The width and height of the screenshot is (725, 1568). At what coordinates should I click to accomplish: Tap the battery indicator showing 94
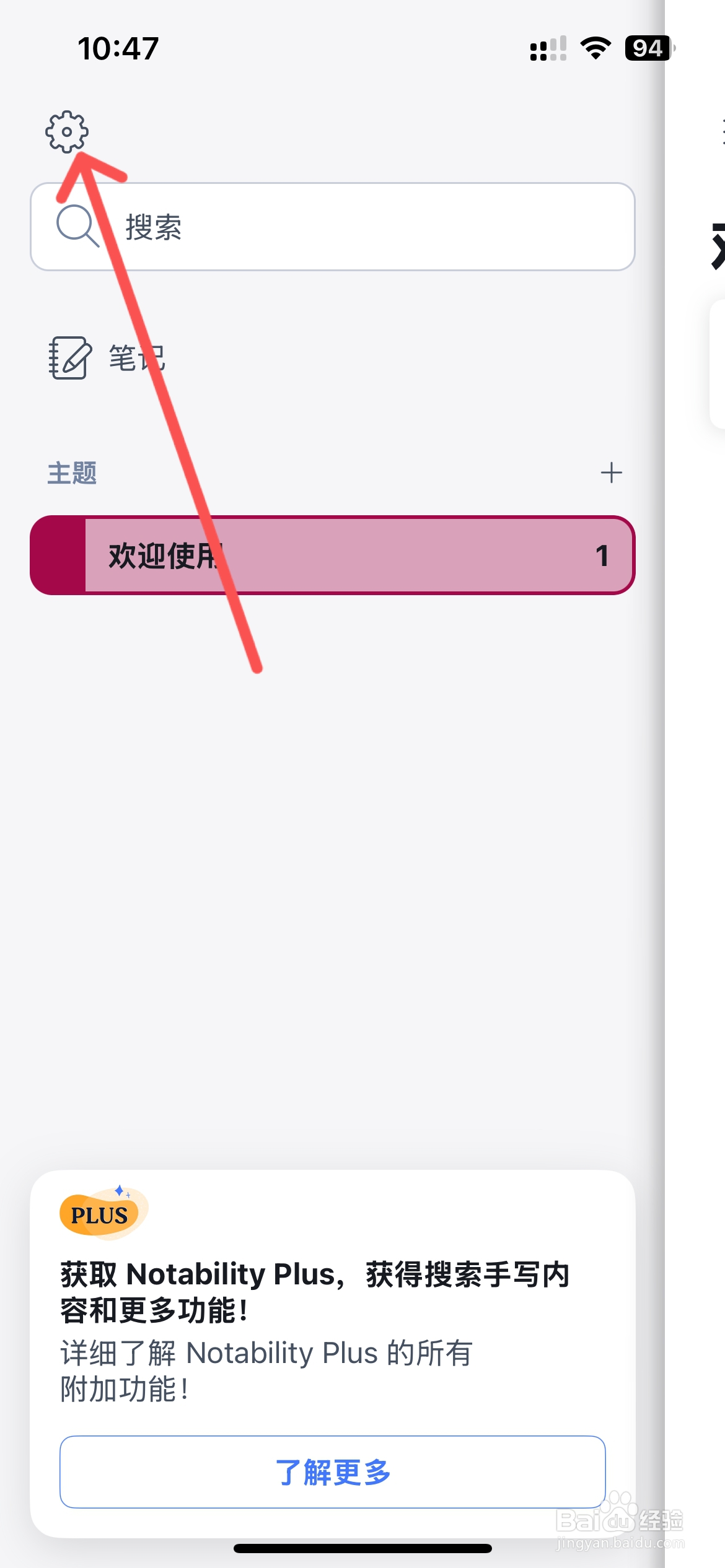click(x=649, y=48)
